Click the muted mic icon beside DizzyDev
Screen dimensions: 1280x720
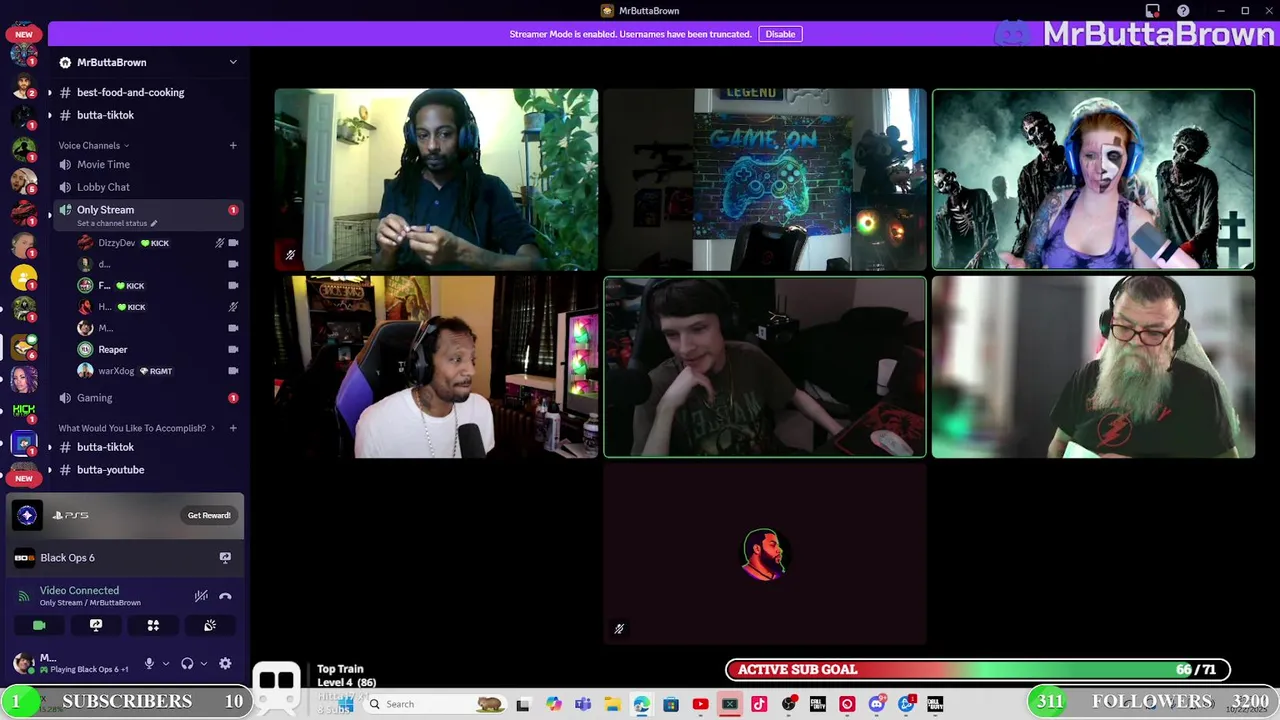point(219,243)
